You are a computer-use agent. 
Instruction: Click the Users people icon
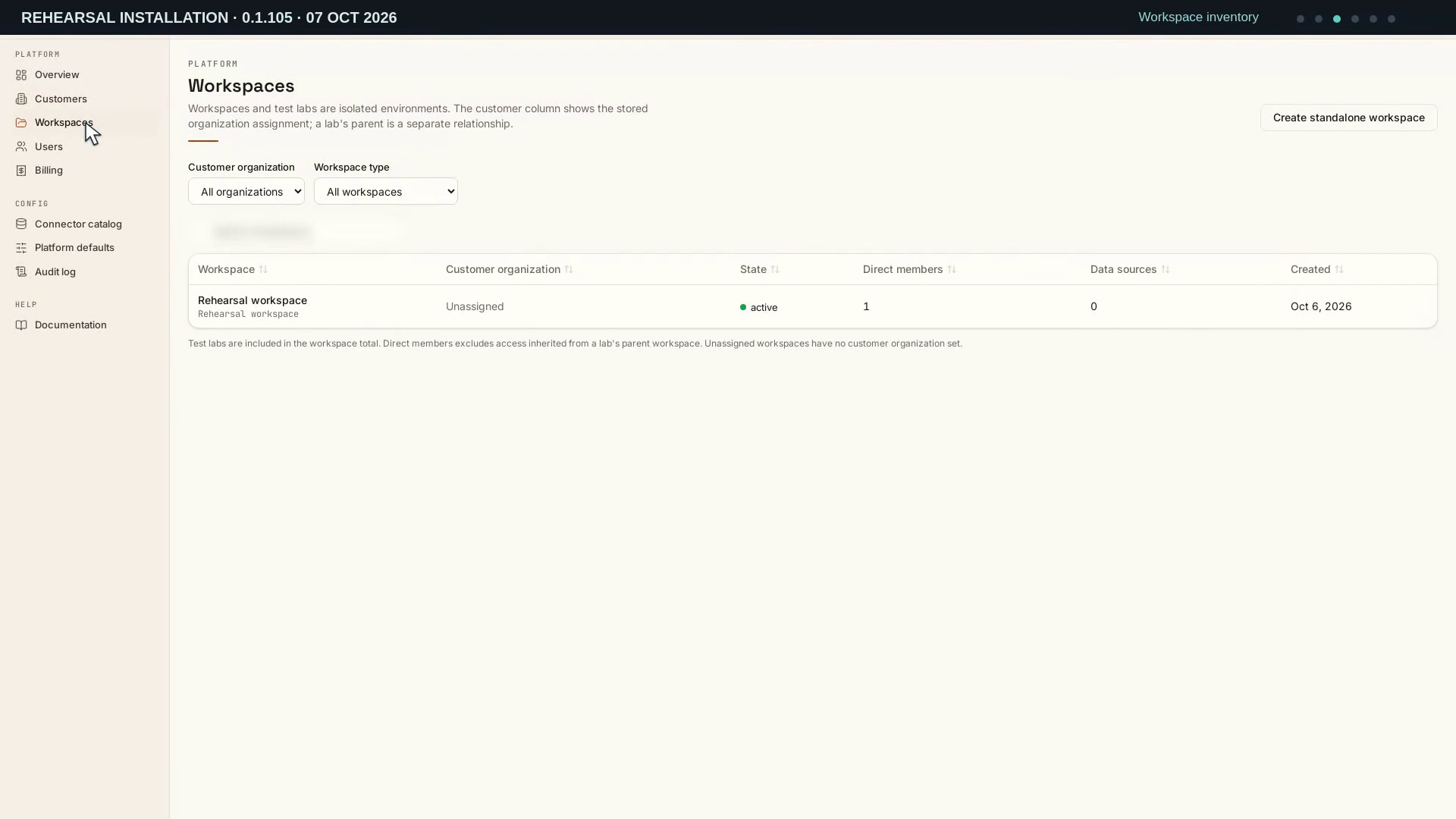tap(21, 147)
